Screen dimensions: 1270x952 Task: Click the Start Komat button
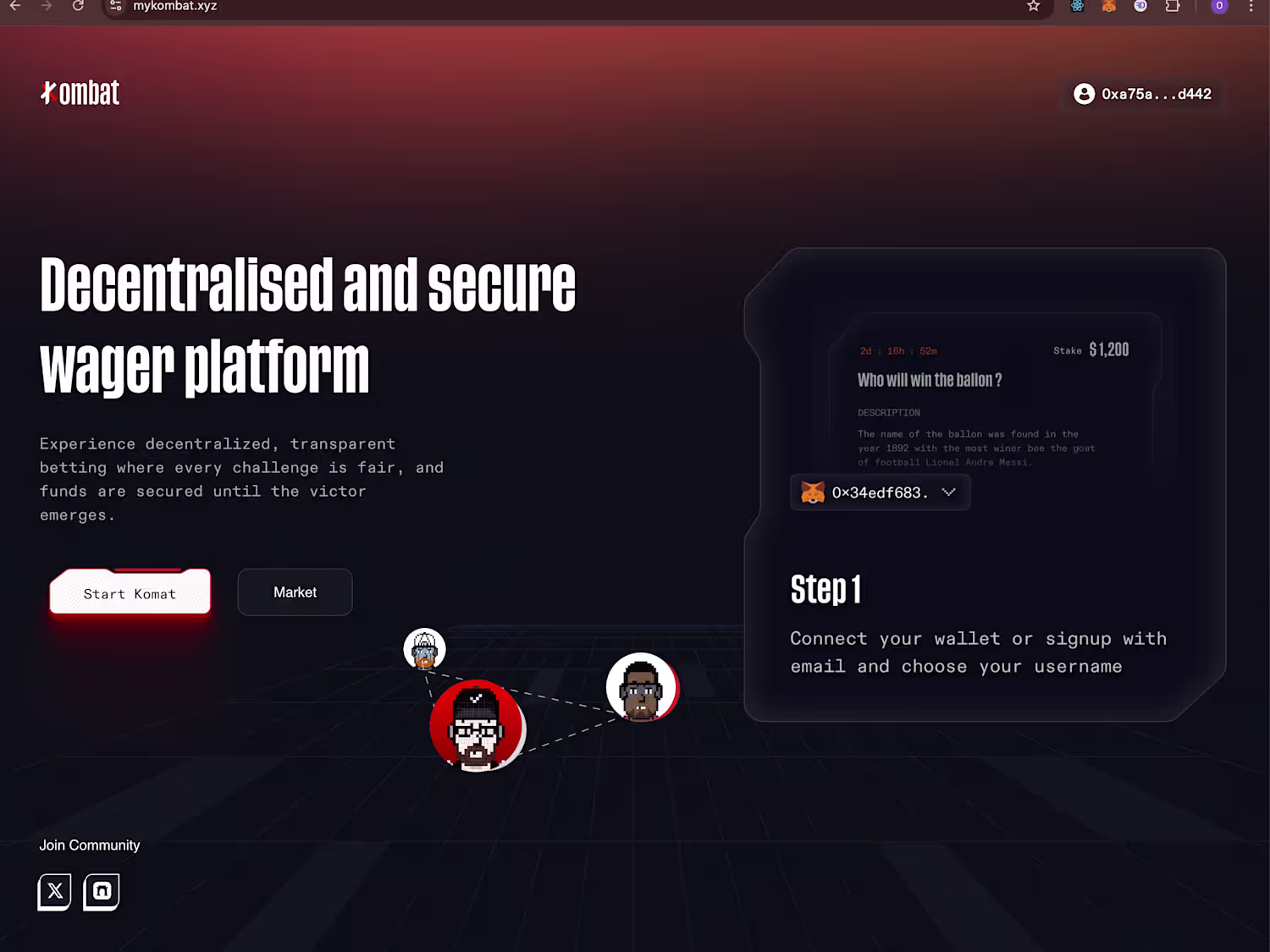click(x=130, y=592)
